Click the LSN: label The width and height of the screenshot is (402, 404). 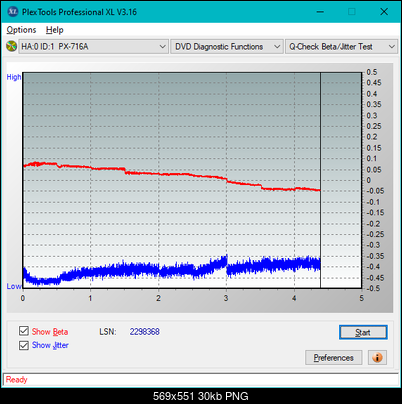point(108,332)
